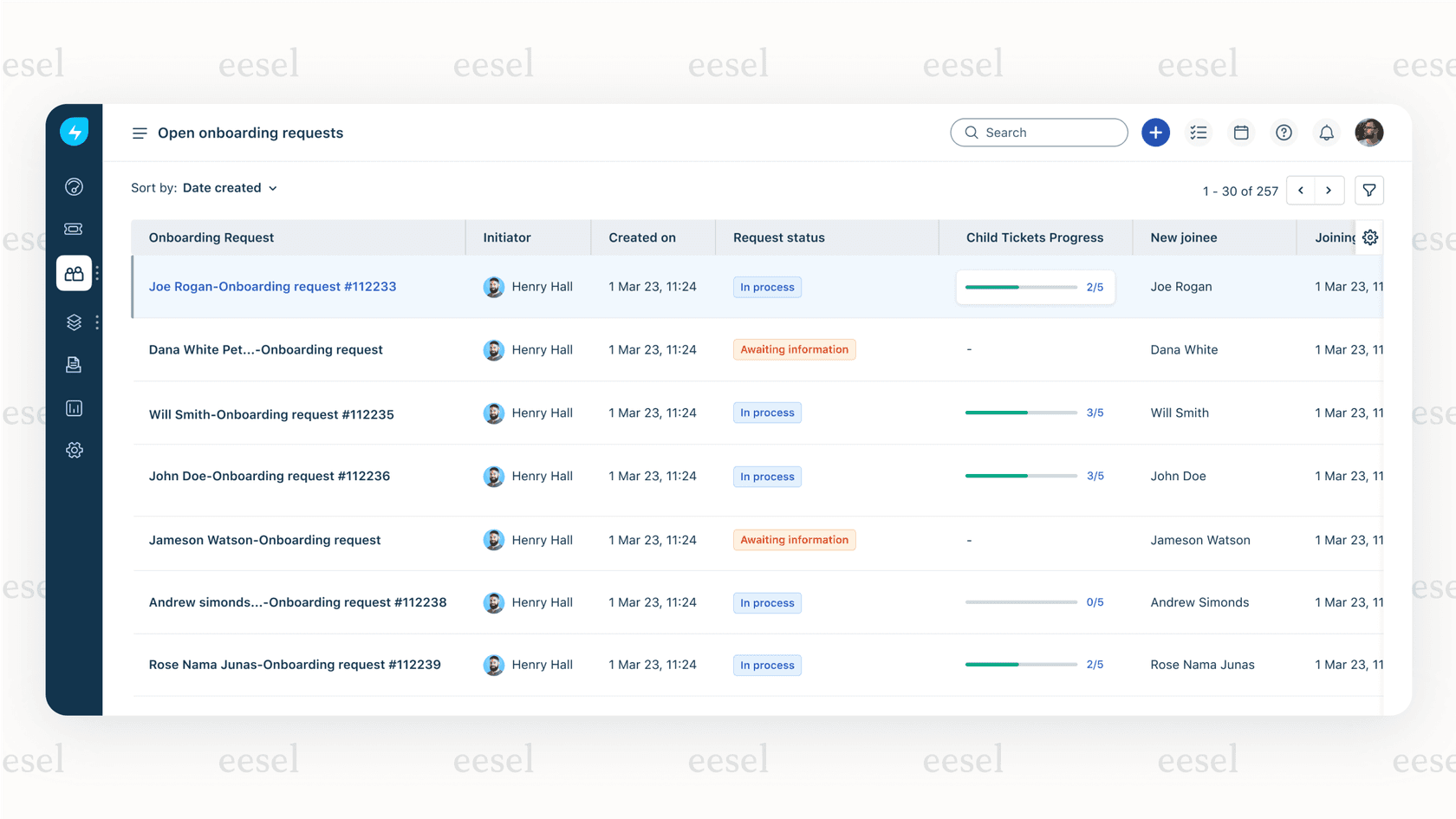
Task: Expand the Sort by Date created dropdown
Action: coord(230,187)
